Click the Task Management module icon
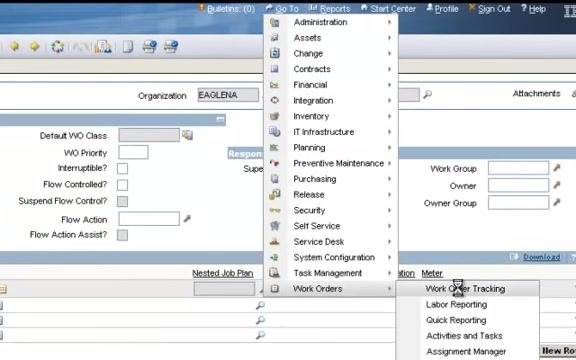This screenshot has height=360, width=576. (x=274, y=273)
